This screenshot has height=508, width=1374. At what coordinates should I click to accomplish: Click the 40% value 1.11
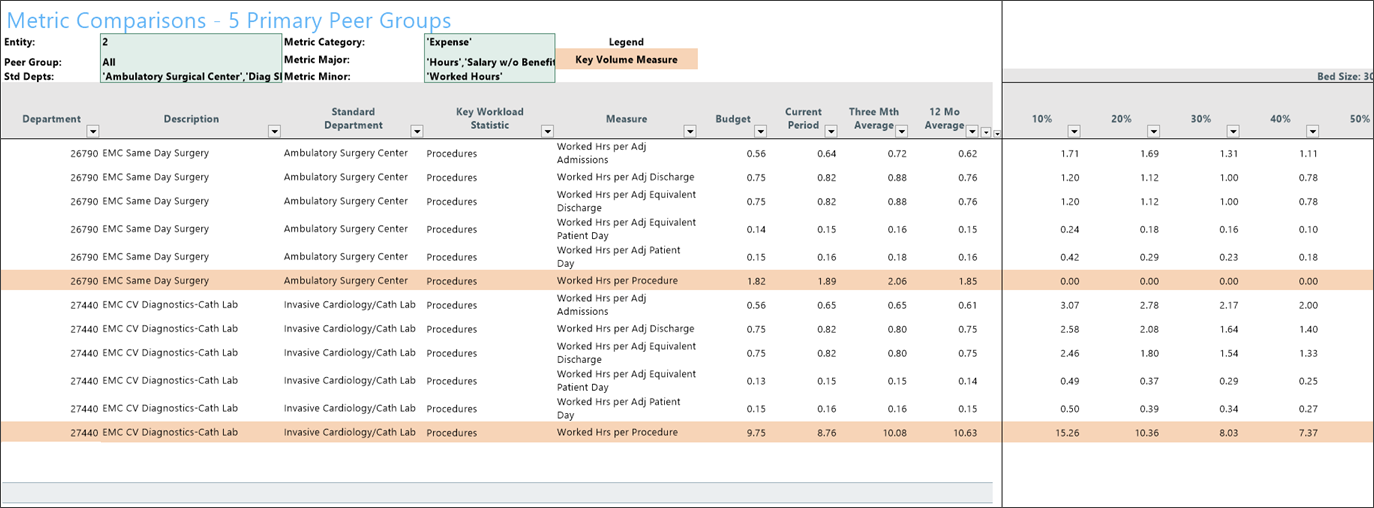(x=1307, y=153)
